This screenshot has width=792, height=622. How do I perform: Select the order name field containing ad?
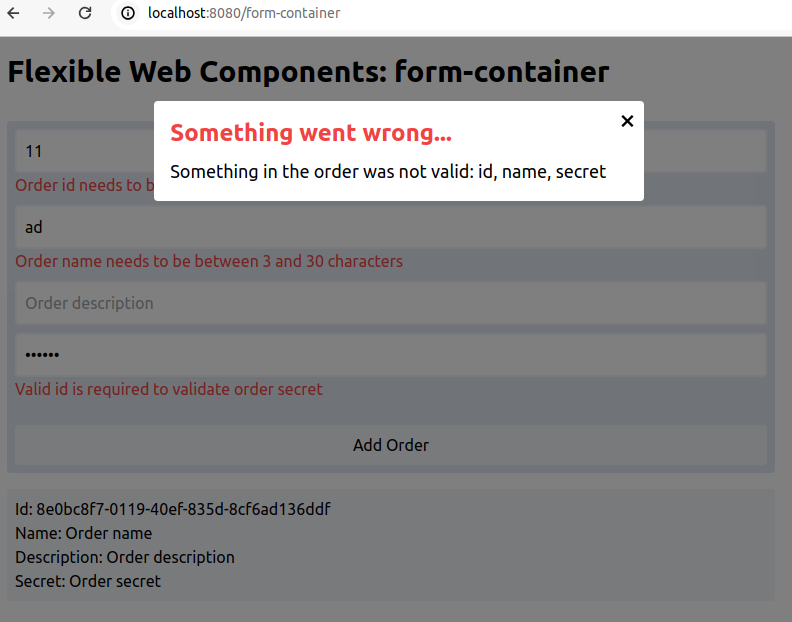pyautogui.click(x=391, y=227)
